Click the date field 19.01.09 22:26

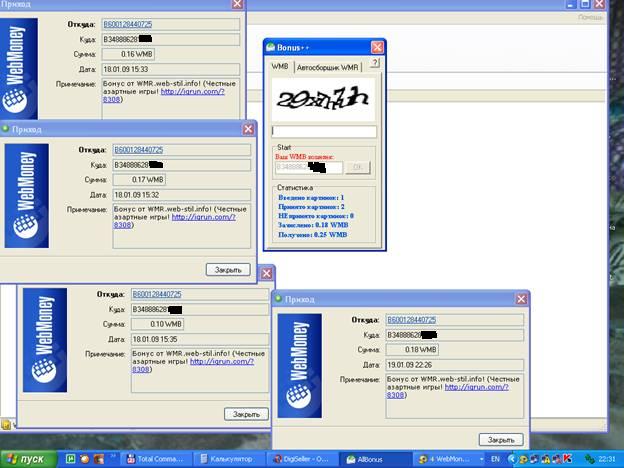tap(455, 365)
